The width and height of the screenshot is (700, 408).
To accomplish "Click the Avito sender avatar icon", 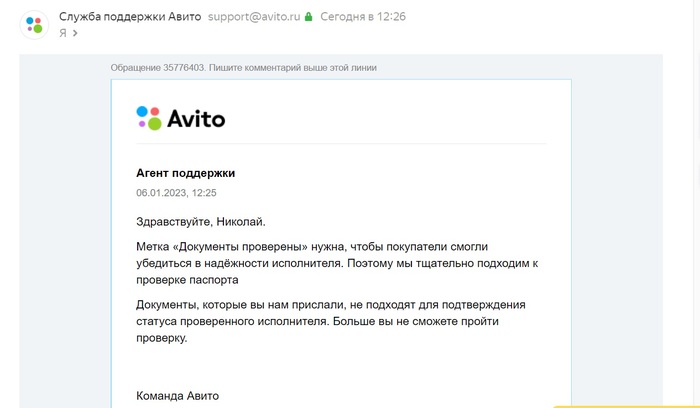I will [x=34, y=25].
